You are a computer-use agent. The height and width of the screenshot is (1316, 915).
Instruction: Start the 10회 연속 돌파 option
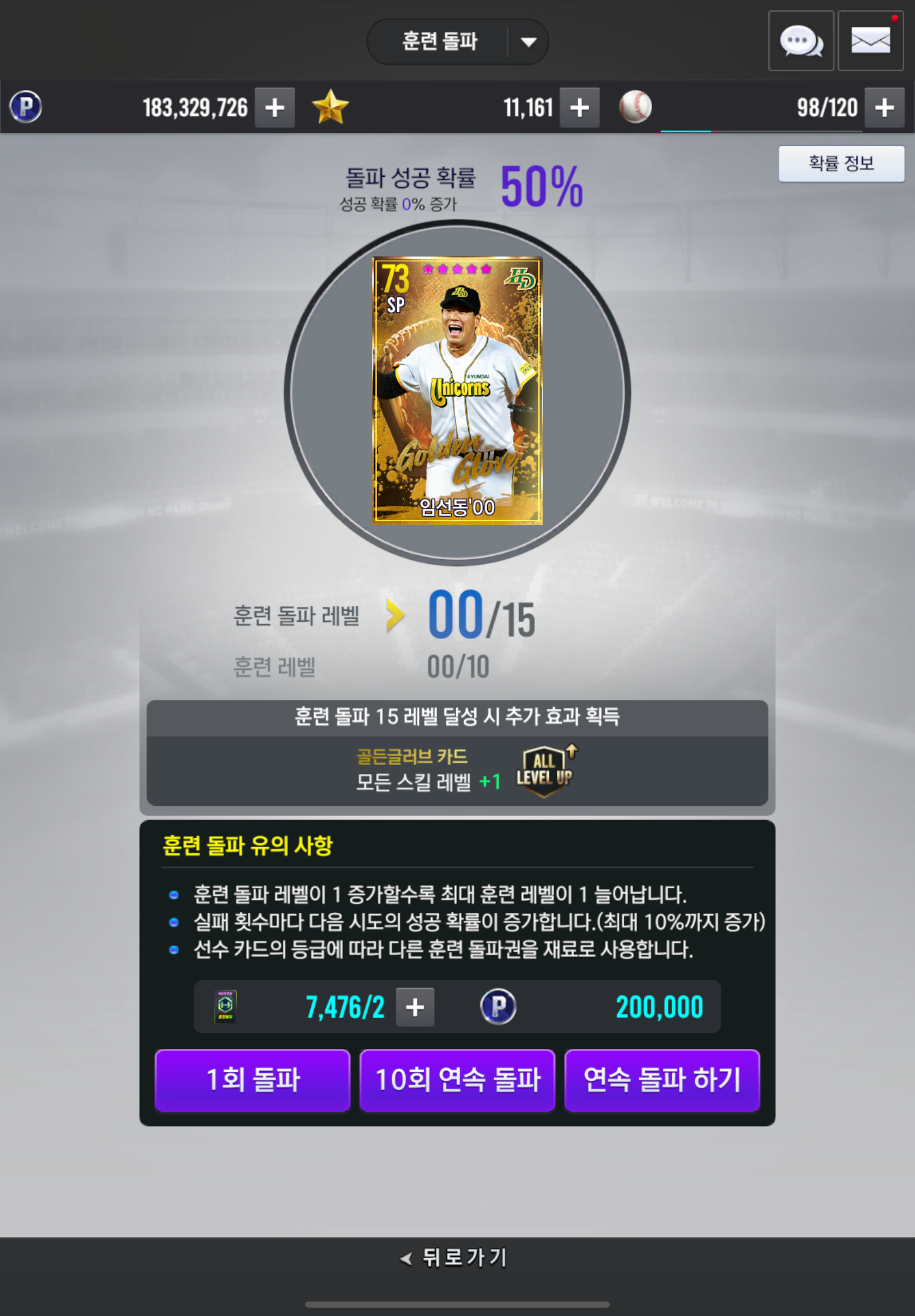pyautogui.click(x=458, y=1081)
